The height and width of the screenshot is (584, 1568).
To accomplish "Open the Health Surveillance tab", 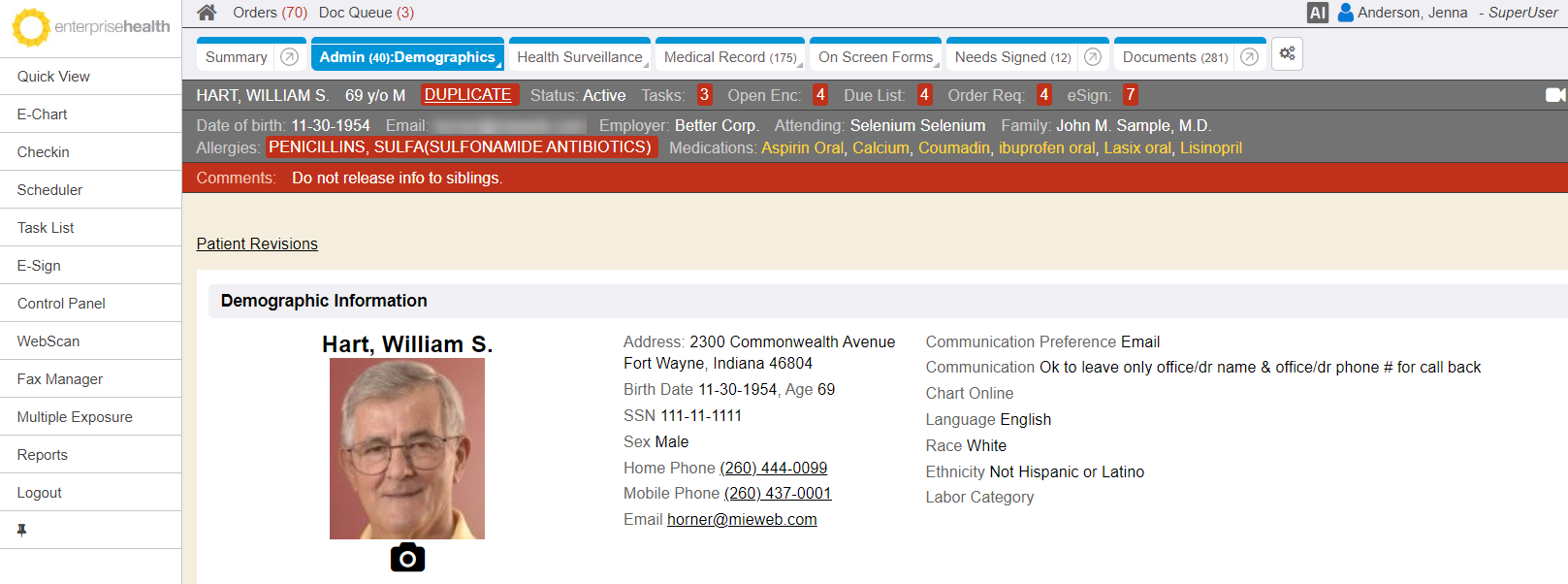I will point(579,57).
